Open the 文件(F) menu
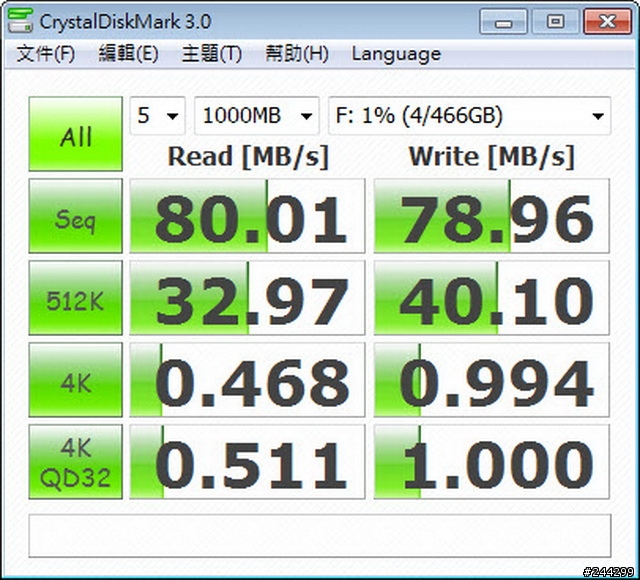 (46, 54)
